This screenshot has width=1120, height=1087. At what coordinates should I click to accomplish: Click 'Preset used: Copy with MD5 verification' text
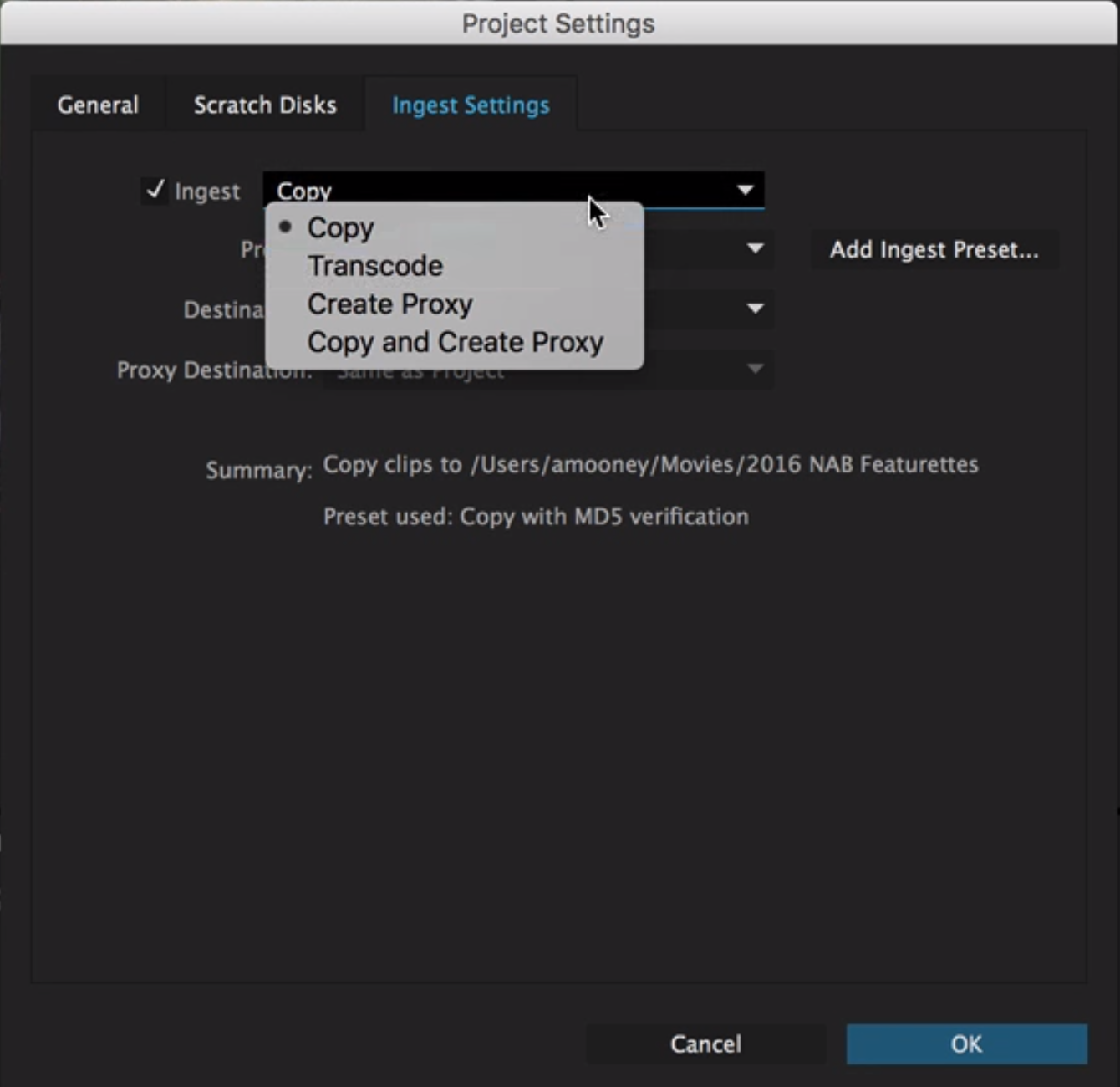(x=536, y=517)
